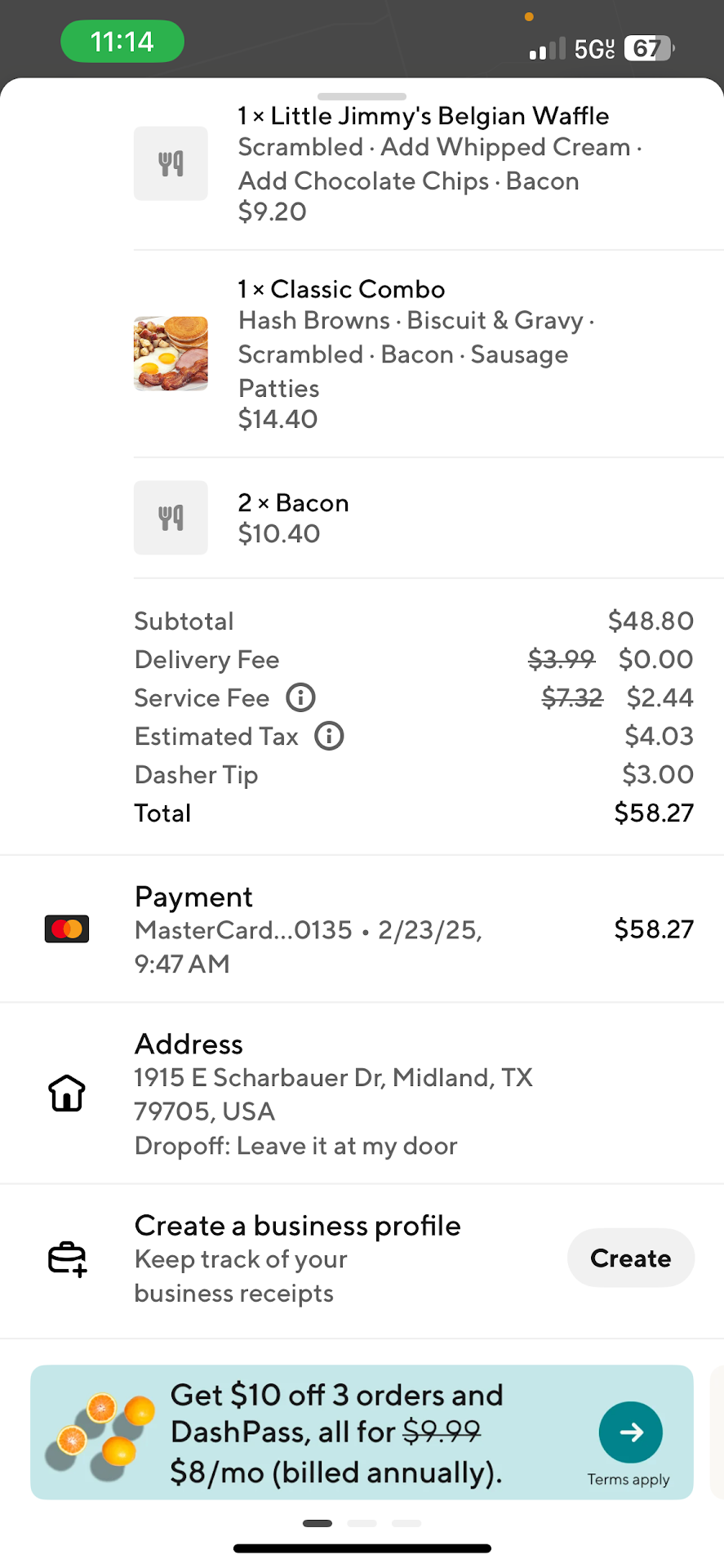This screenshot has width=724, height=1568.
Task: Tap the green 11:14 time pill
Action: 122,42
